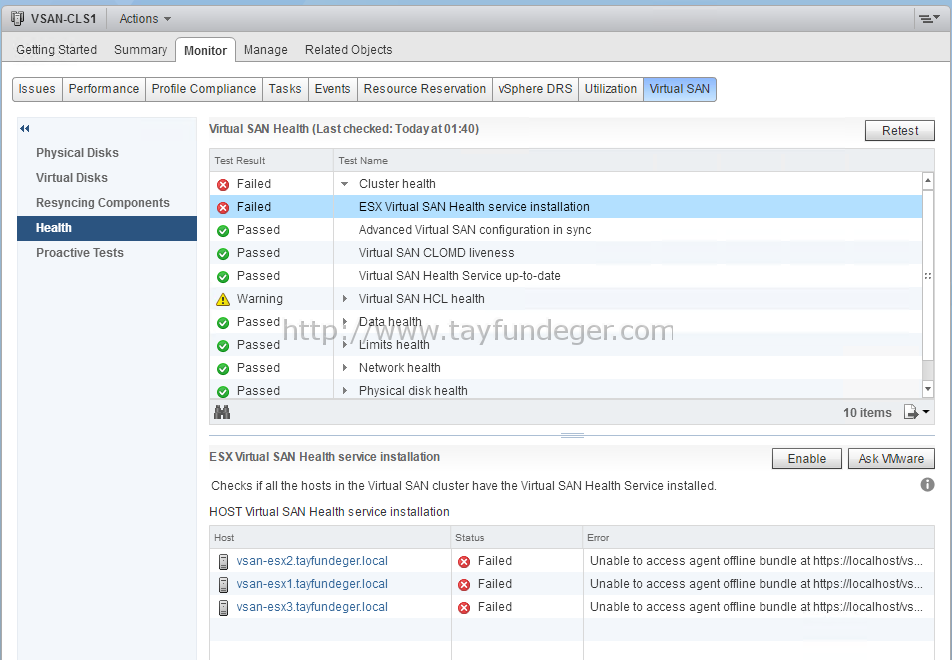Click the host icon for vsan-esx2
The width and height of the screenshot is (952, 660).
click(x=223, y=562)
